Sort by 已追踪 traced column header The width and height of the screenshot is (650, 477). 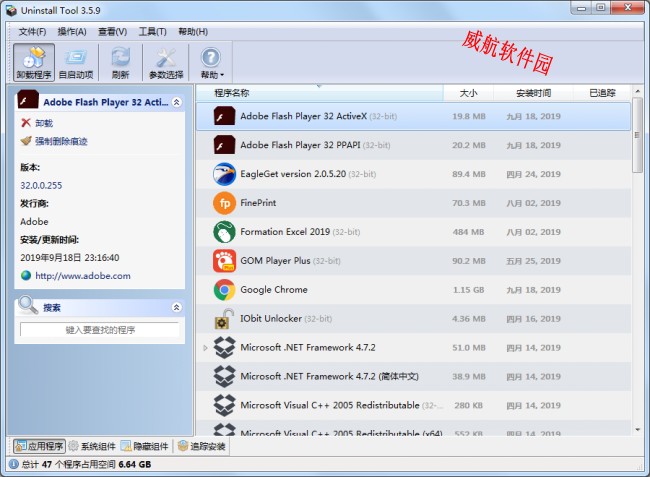coord(602,93)
